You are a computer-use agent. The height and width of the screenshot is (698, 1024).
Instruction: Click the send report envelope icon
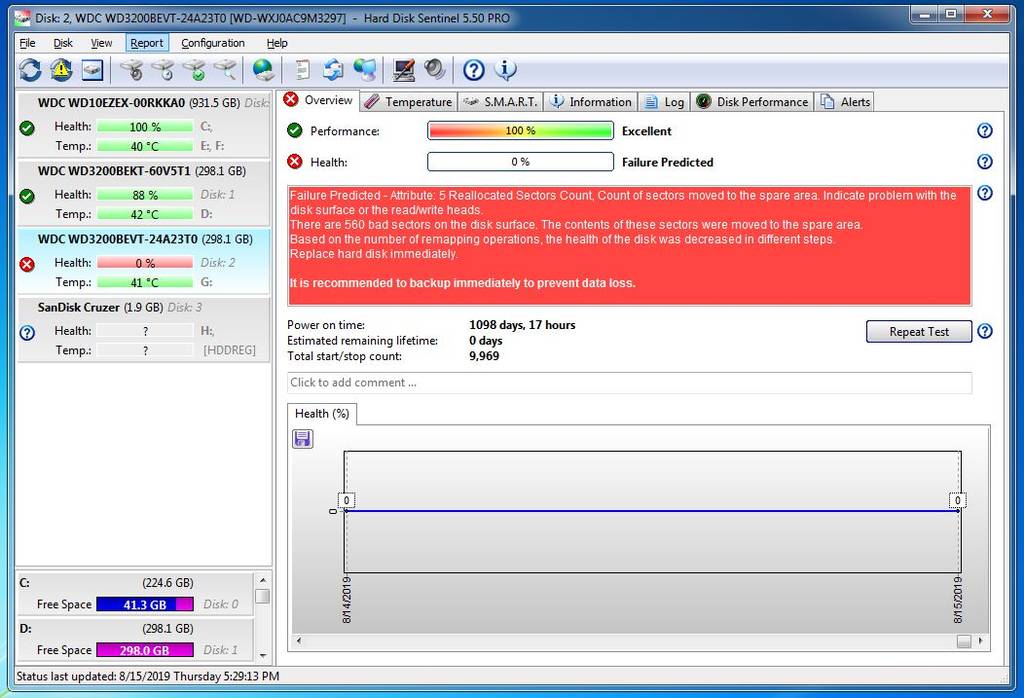(x=333, y=69)
